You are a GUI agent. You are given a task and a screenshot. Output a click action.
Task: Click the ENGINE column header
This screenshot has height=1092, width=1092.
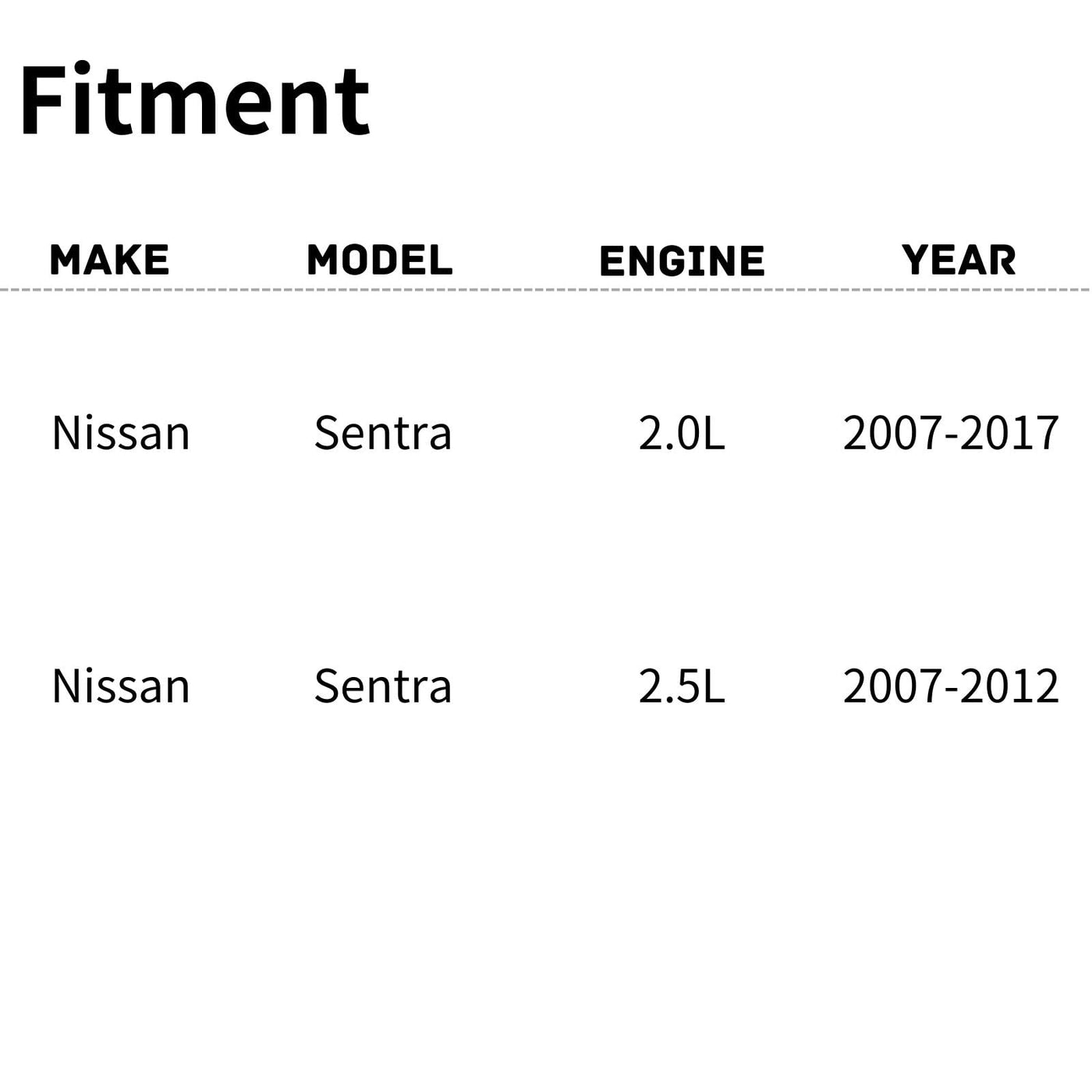[682, 261]
